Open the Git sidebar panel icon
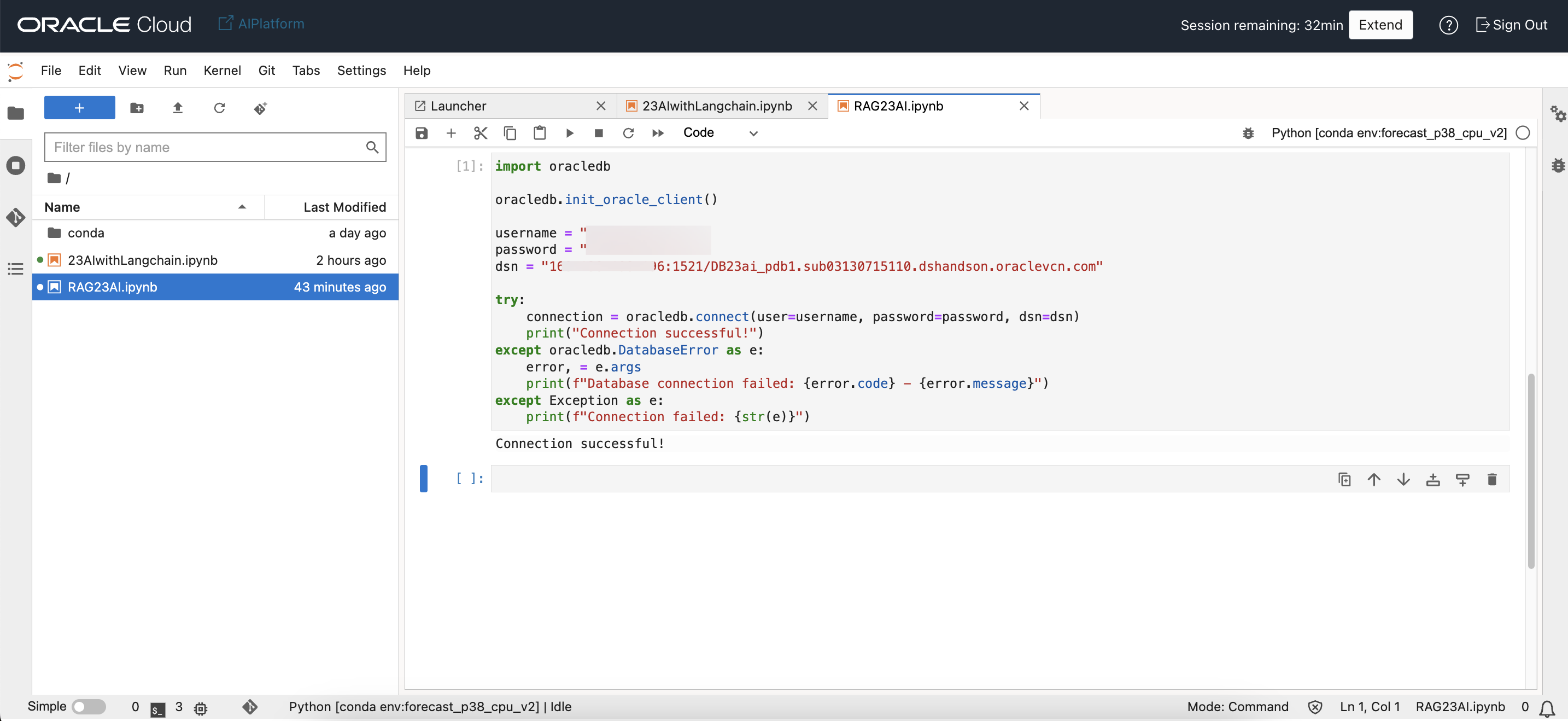Viewport: 1568px width, 721px height. point(16,217)
